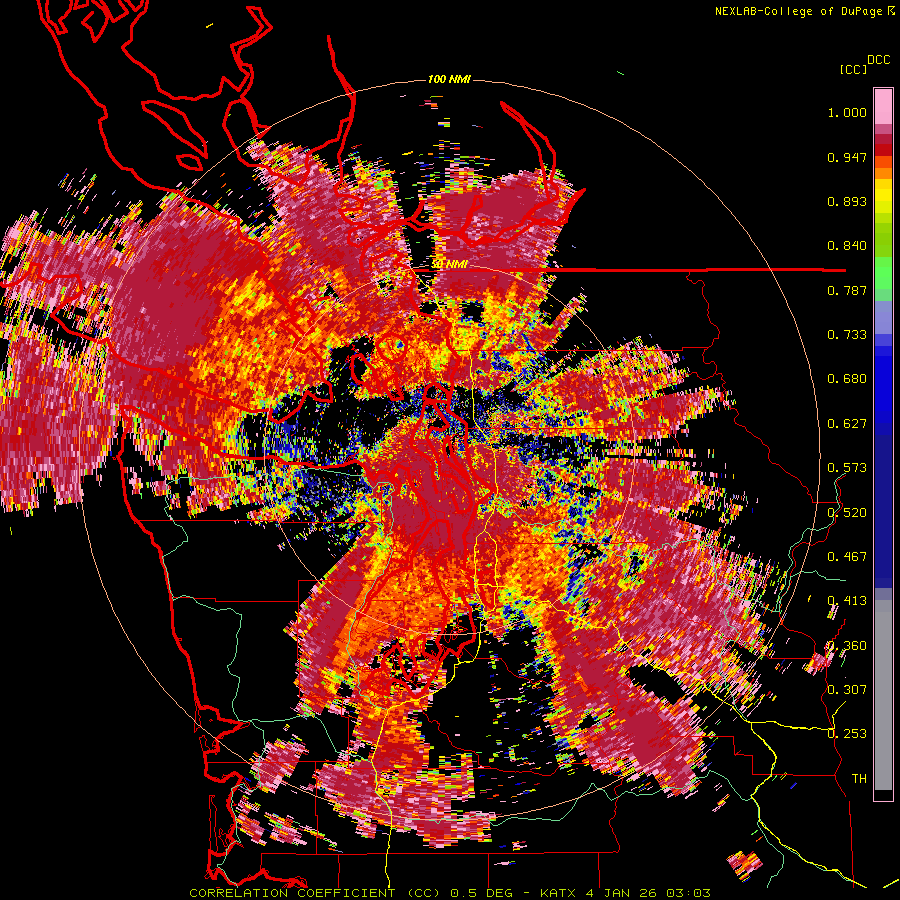Click the DCC label above the color scale
Image resolution: width=900 pixels, height=900 pixels.
(x=878, y=60)
